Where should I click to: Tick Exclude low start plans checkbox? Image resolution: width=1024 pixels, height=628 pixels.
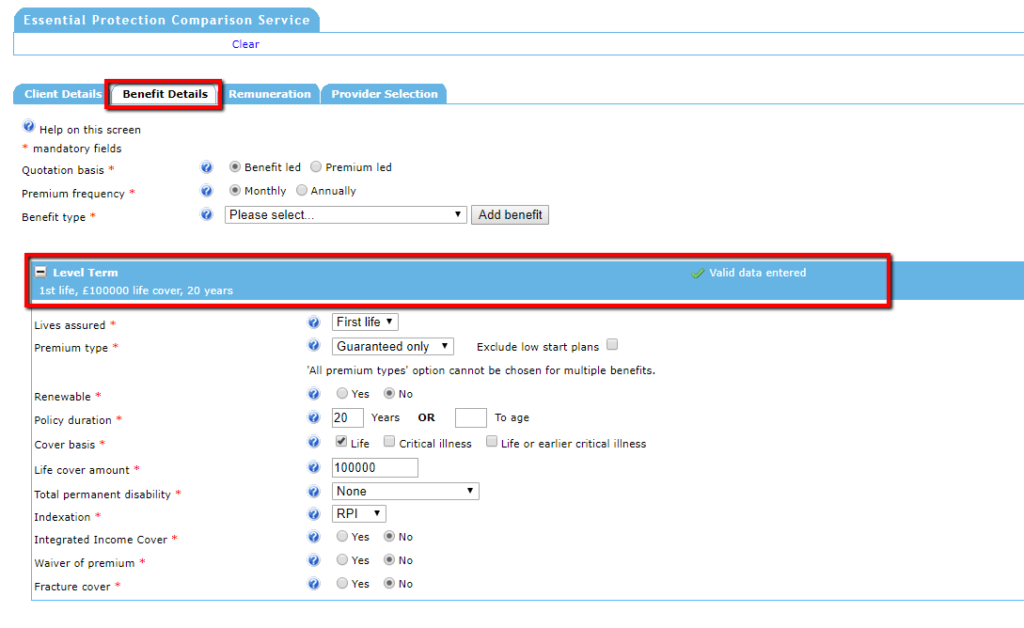(x=612, y=345)
